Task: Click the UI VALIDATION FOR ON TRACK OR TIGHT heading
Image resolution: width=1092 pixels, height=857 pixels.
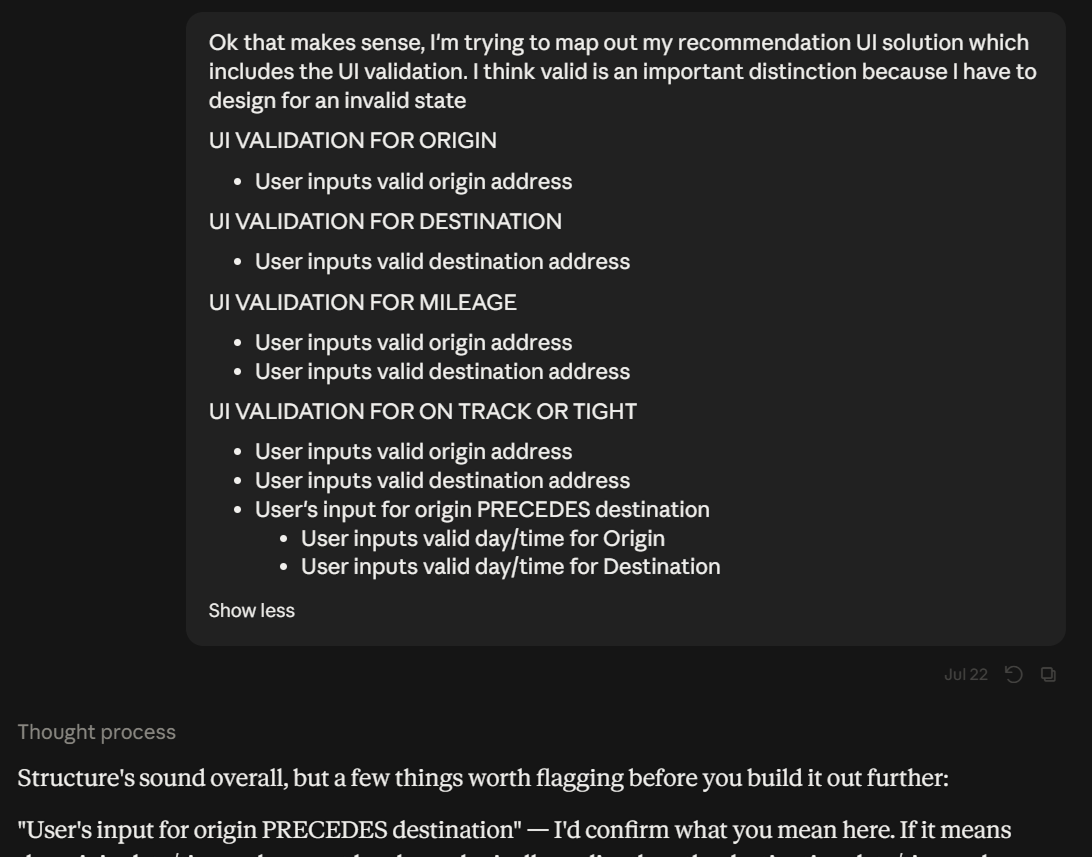Action: point(423,411)
